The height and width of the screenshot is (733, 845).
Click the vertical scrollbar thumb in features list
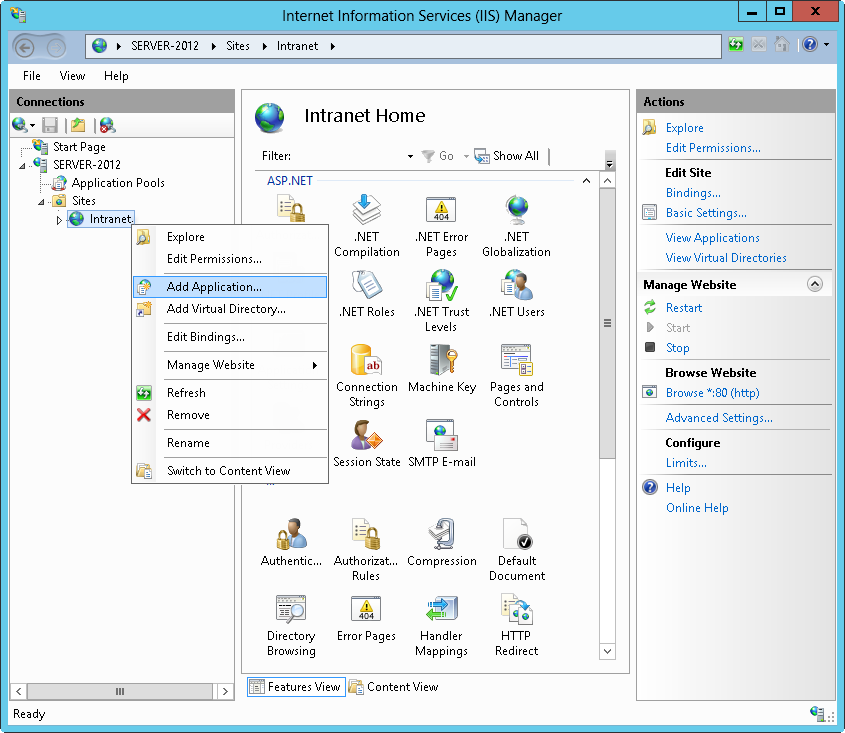607,323
